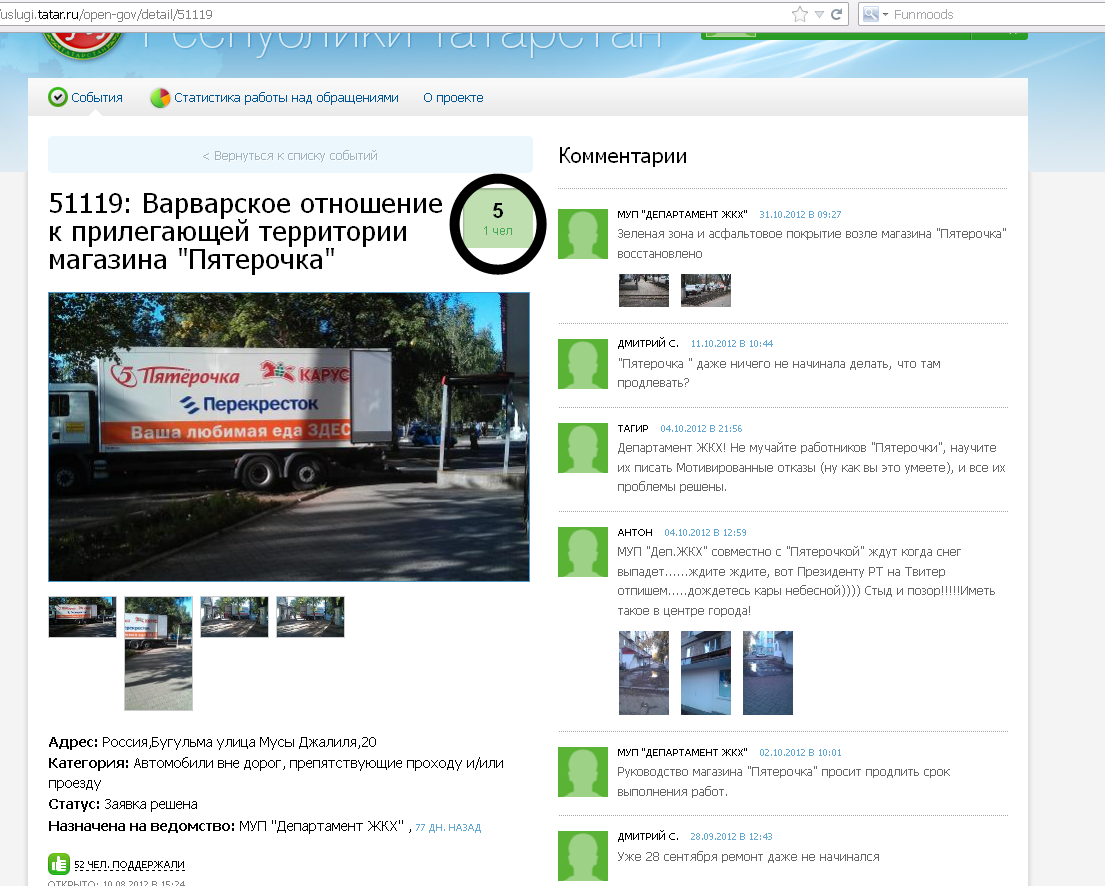Click avatar next to Антон's comment

coord(583,552)
